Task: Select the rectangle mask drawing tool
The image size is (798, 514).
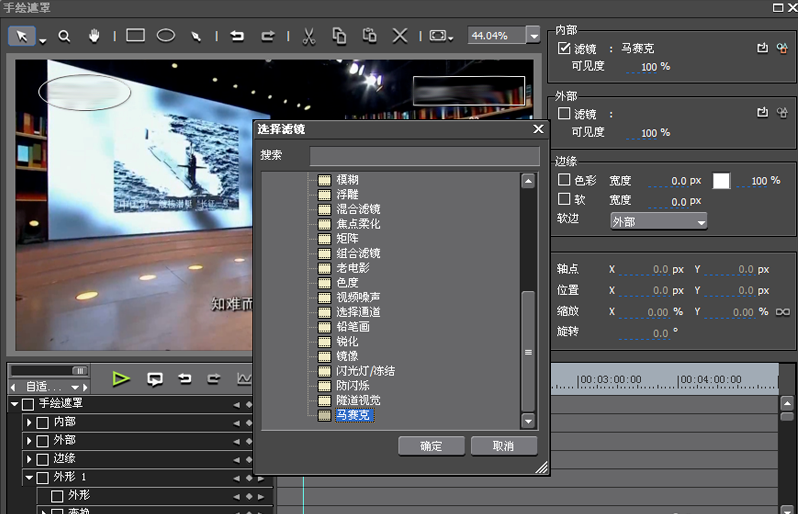Action: point(136,36)
